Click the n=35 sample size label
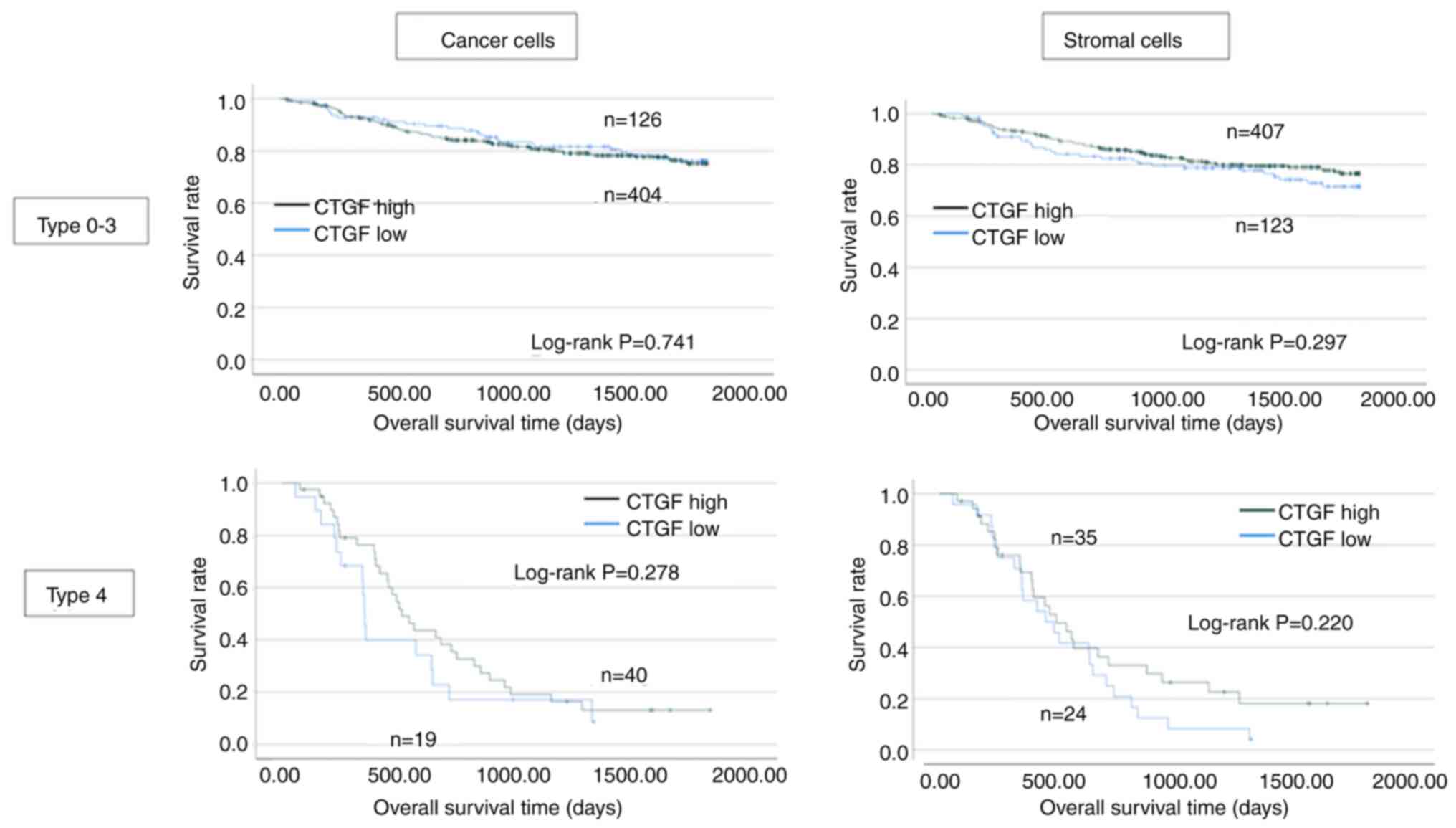Viewport: 1456px width, 828px height. click(1073, 538)
